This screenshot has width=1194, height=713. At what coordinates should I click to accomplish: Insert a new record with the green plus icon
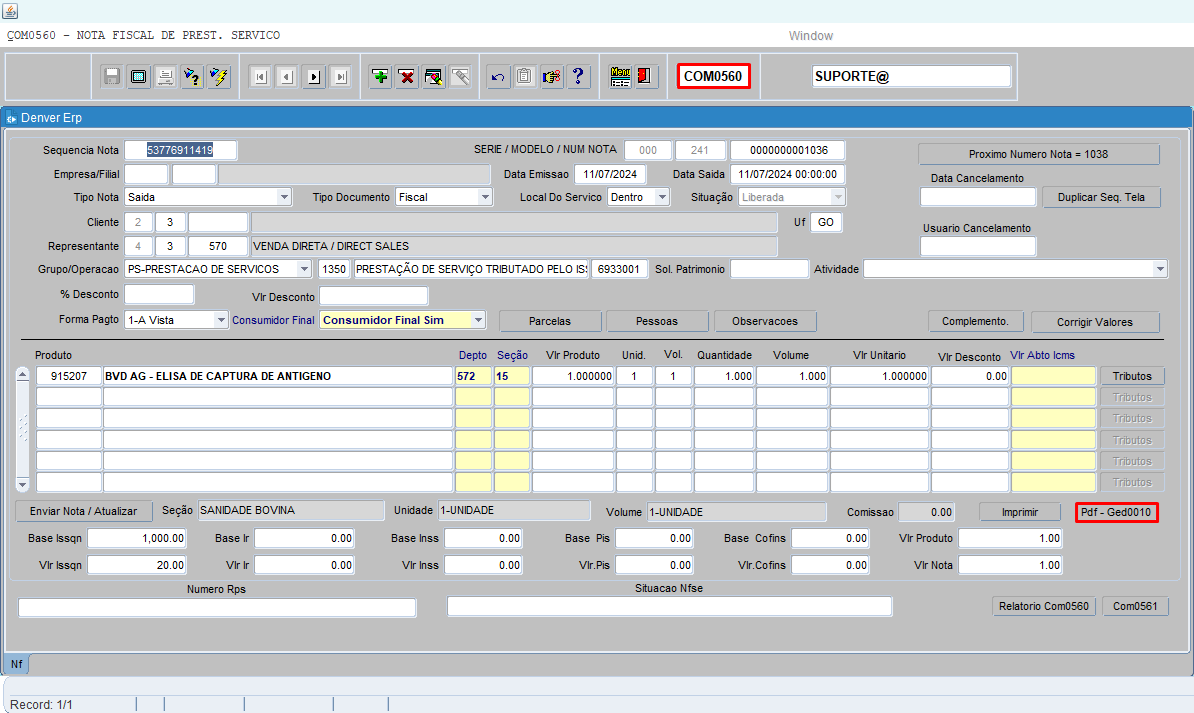(x=380, y=76)
